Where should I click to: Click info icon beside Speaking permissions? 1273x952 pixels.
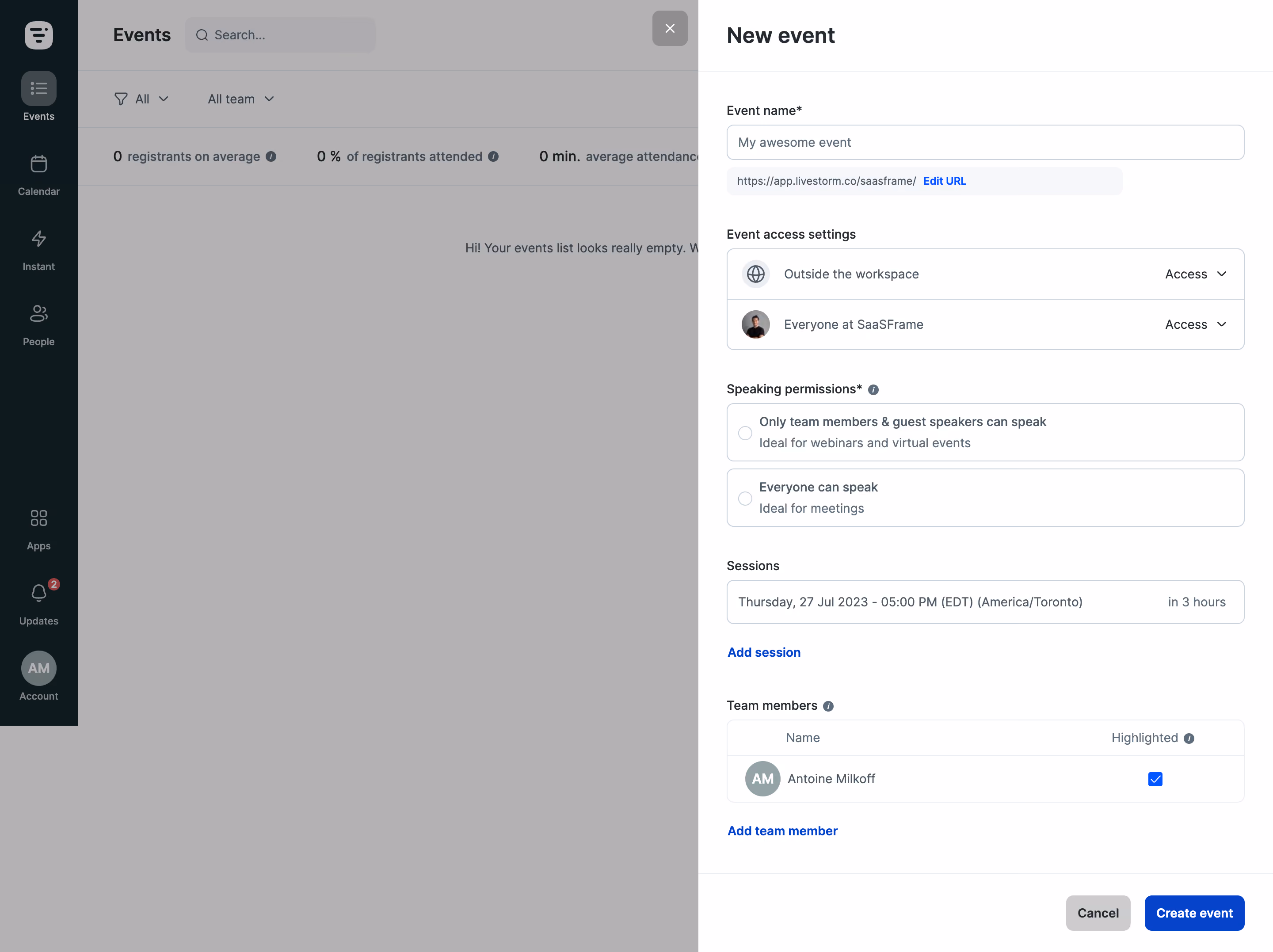(873, 390)
